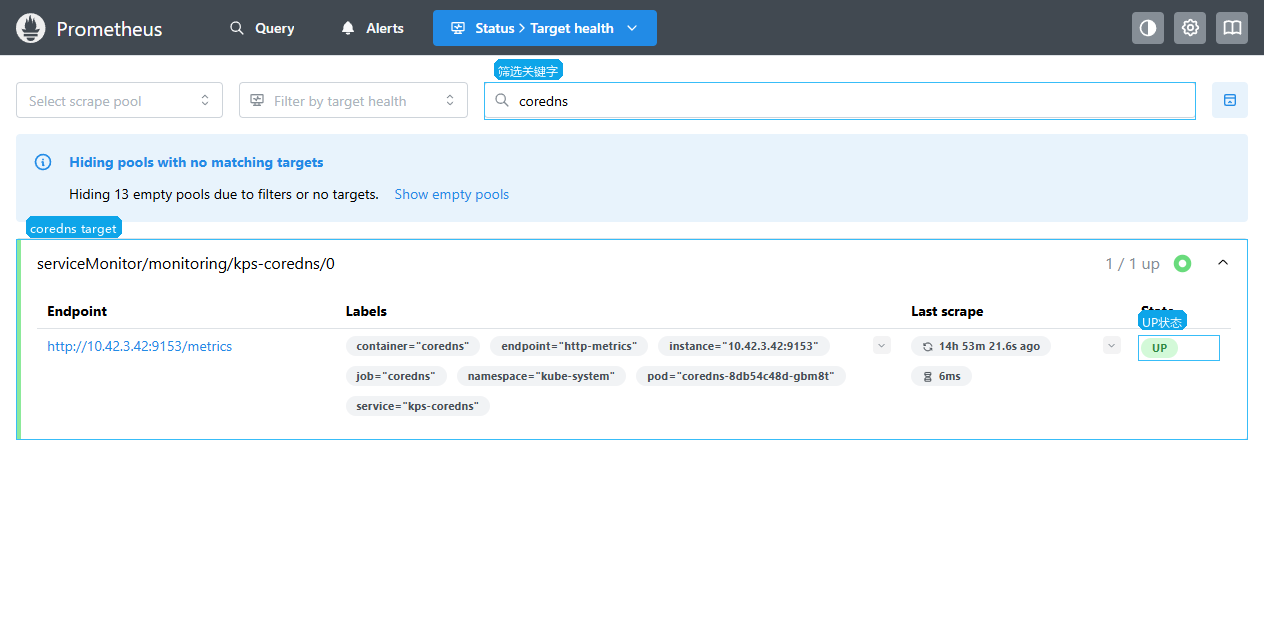Open the documentation book icon
This screenshot has height=625, width=1264.
tap(1232, 28)
